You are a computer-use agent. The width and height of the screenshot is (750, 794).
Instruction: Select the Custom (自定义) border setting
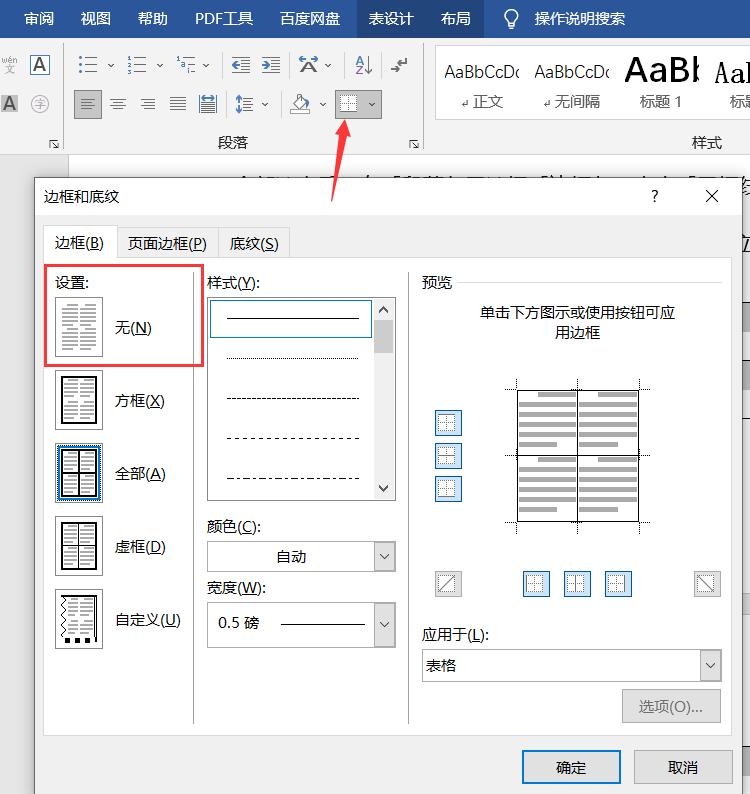(x=79, y=619)
